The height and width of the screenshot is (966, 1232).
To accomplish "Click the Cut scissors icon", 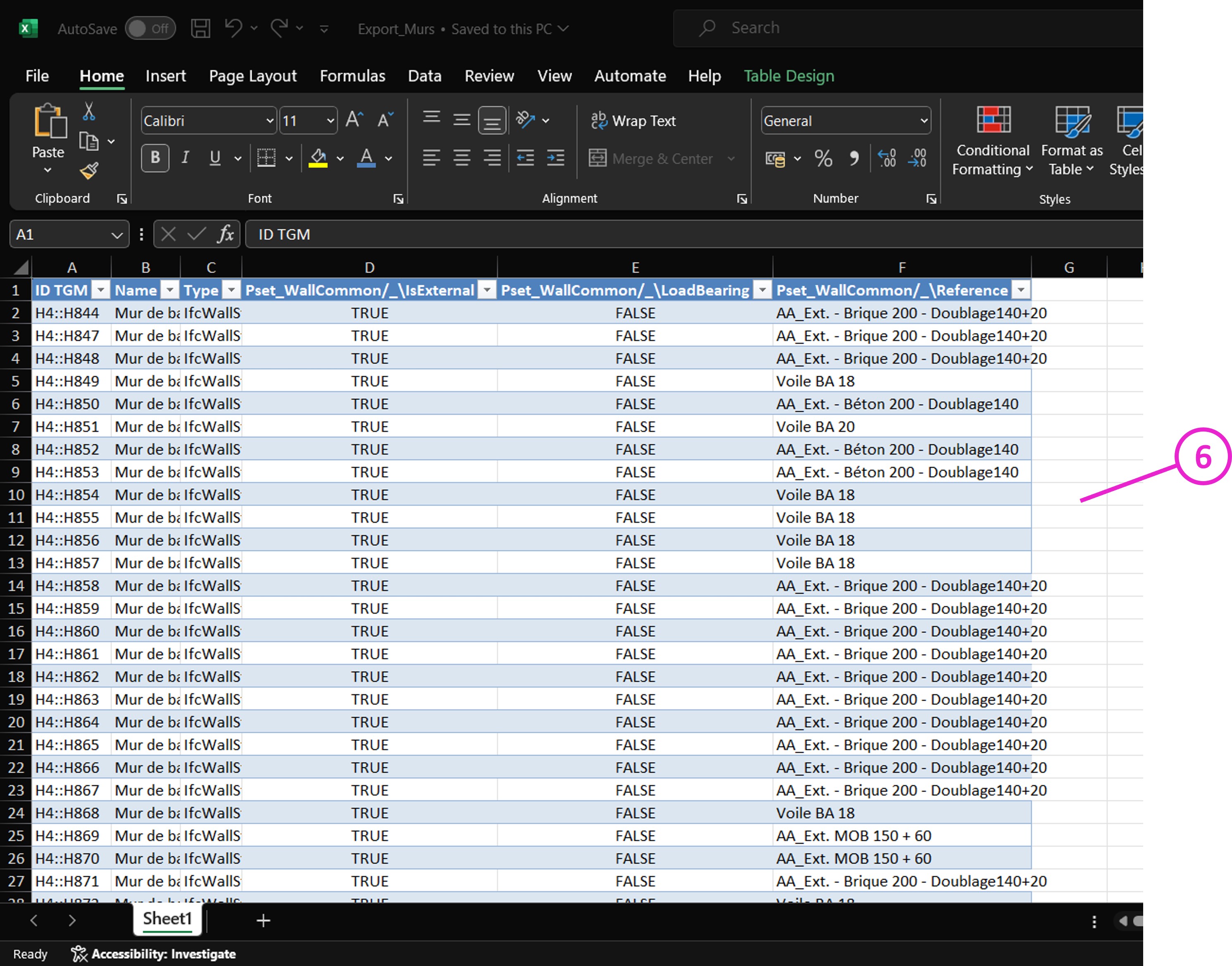I will (89, 112).
